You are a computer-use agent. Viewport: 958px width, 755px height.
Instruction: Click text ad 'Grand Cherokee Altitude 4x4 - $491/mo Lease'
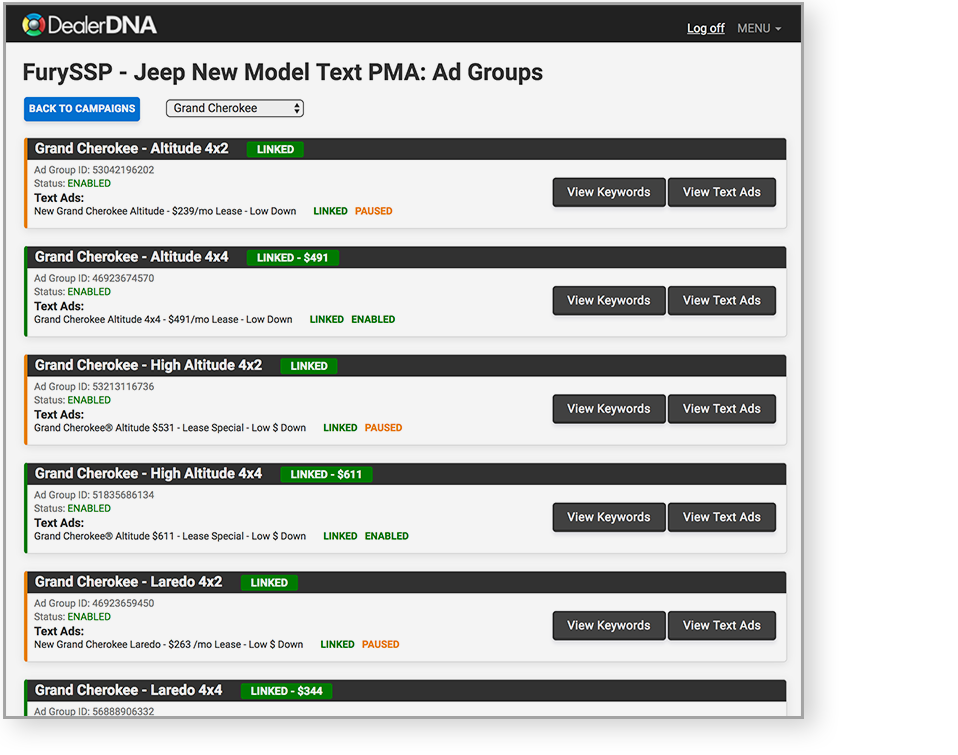163,319
